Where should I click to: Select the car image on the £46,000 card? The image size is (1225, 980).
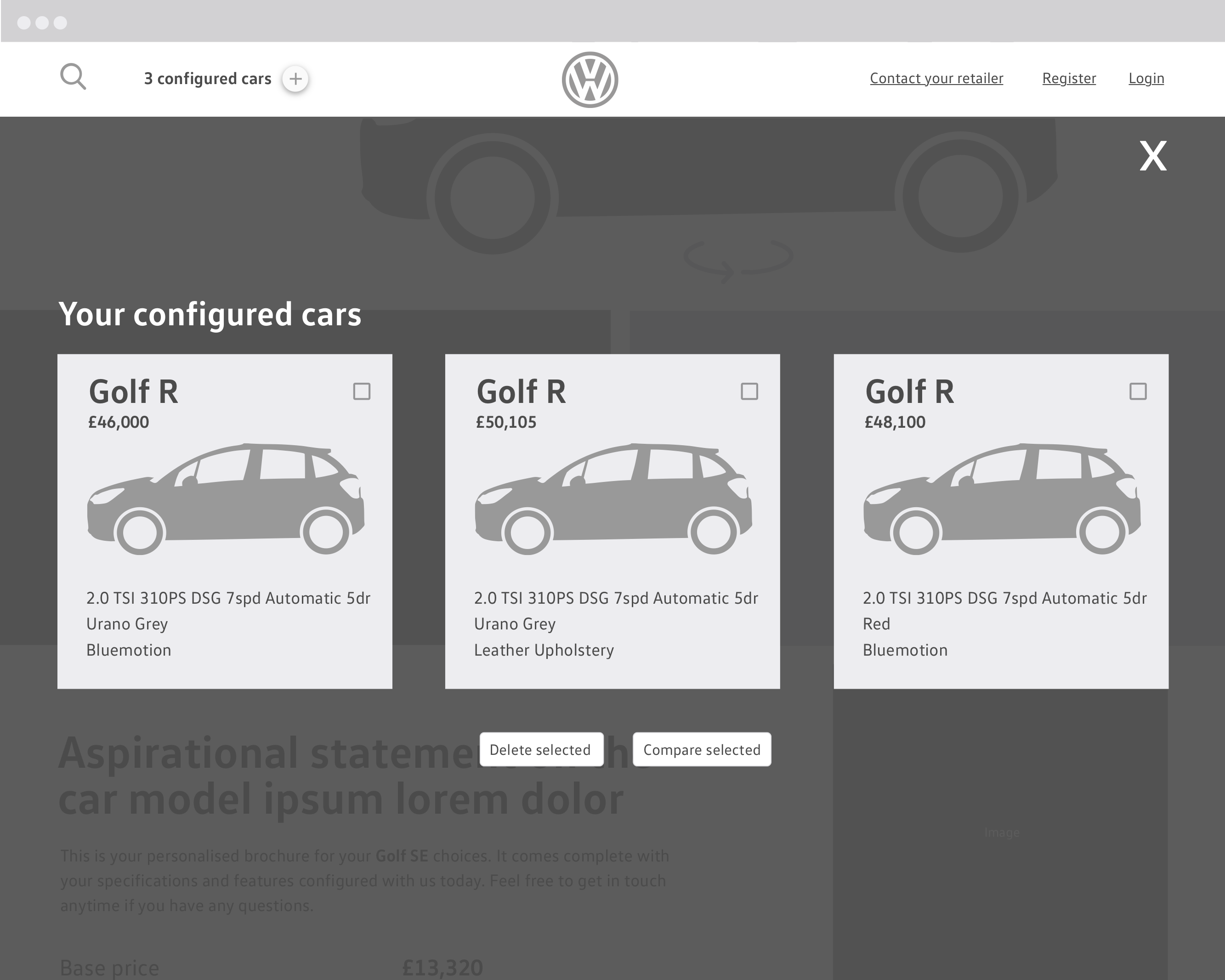coord(226,499)
